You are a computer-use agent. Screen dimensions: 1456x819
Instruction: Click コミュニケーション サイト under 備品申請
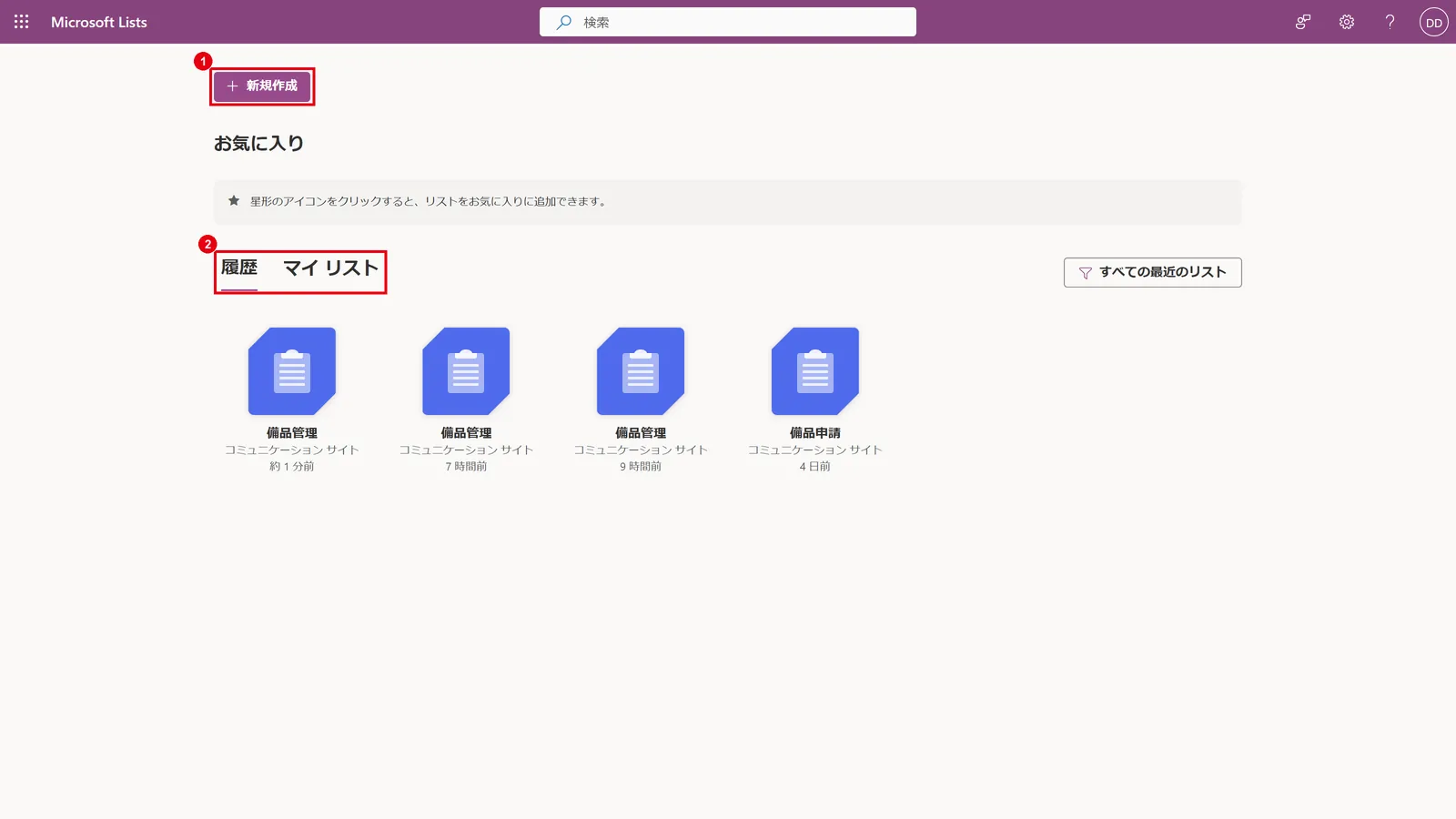[x=815, y=450]
